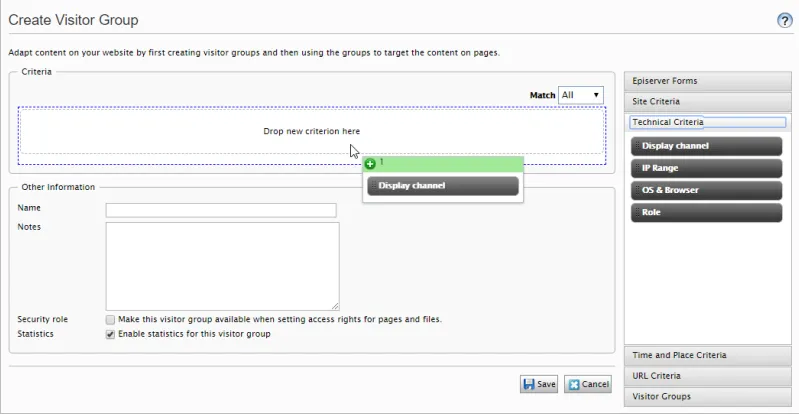Click the Statistics label
Viewport: 799px width, 414px height.
35,334
